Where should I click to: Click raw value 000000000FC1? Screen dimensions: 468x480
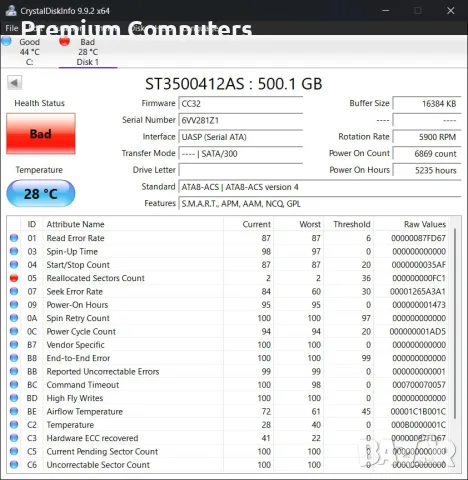pos(419,278)
